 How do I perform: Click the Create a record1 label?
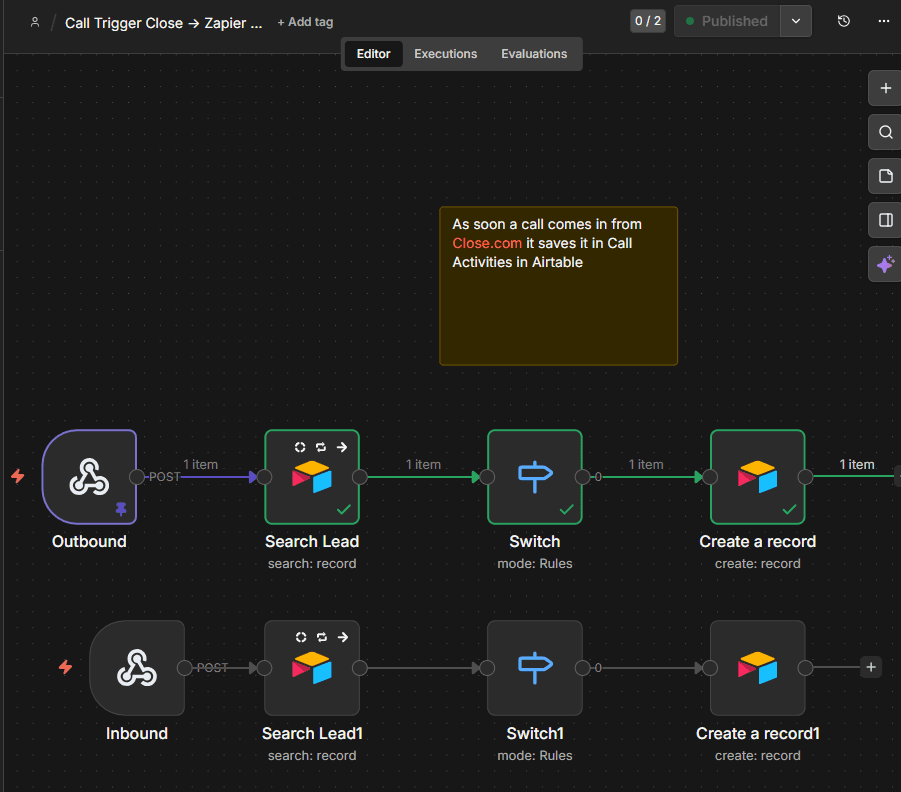click(x=758, y=733)
